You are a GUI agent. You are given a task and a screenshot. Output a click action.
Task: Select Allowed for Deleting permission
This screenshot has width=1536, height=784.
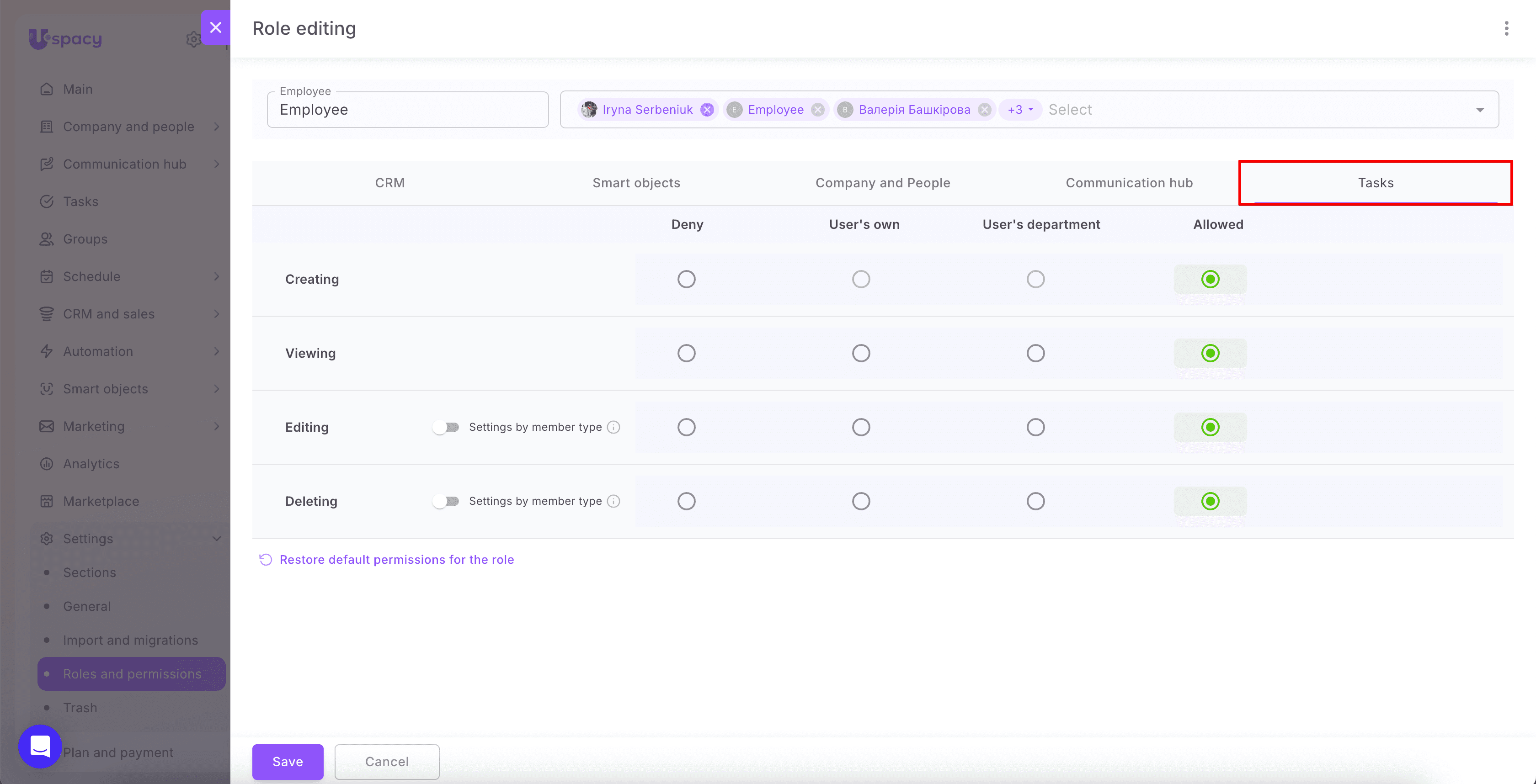(x=1211, y=501)
